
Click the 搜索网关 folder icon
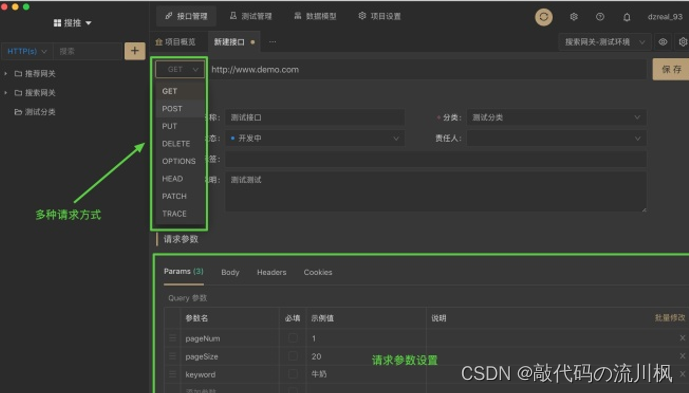point(18,93)
